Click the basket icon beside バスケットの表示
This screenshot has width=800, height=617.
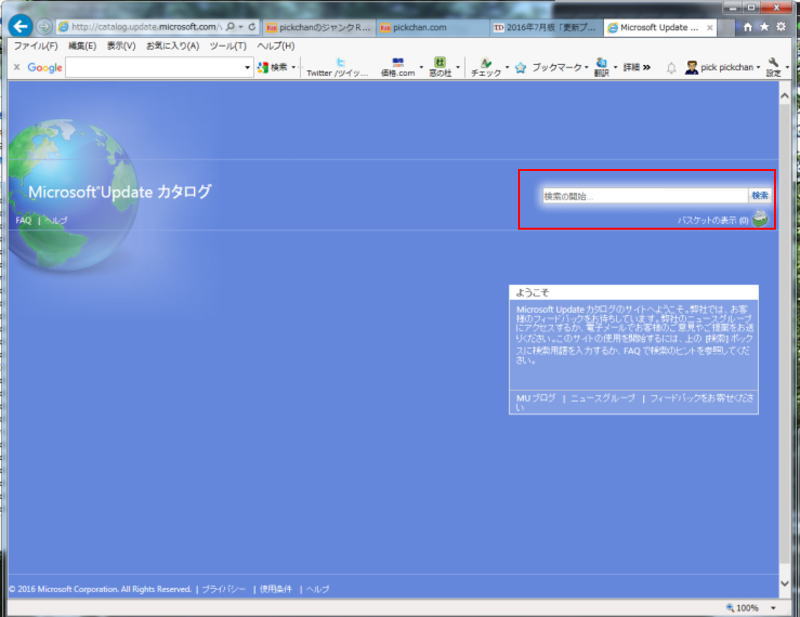[x=760, y=219]
